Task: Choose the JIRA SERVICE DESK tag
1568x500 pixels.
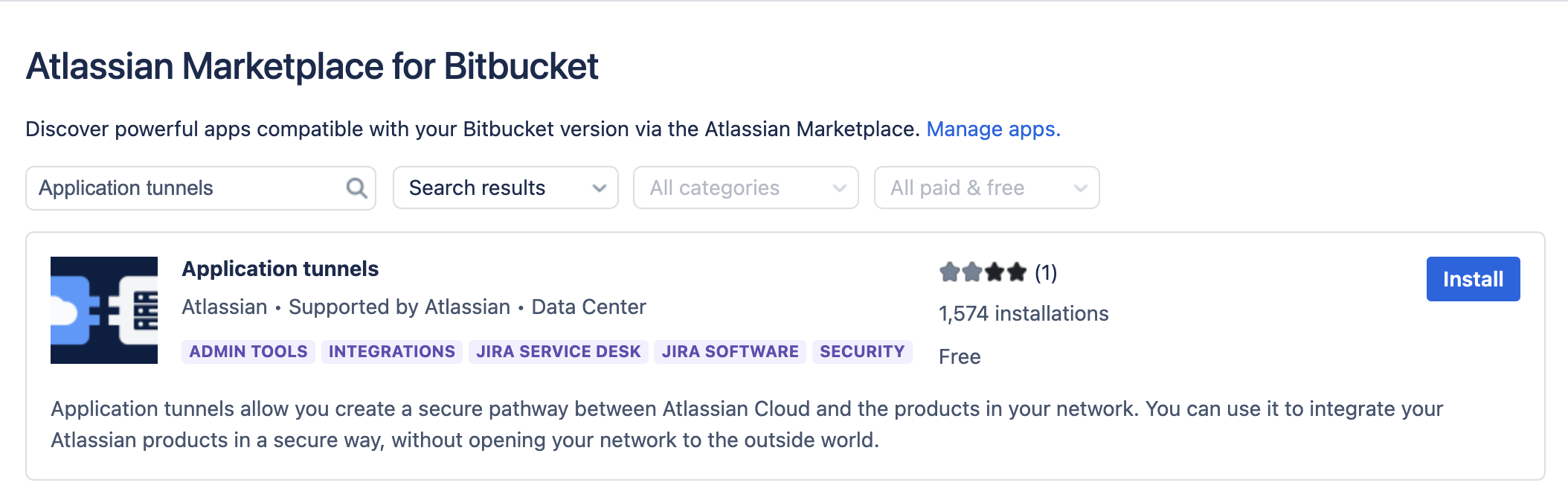Action: tap(559, 351)
